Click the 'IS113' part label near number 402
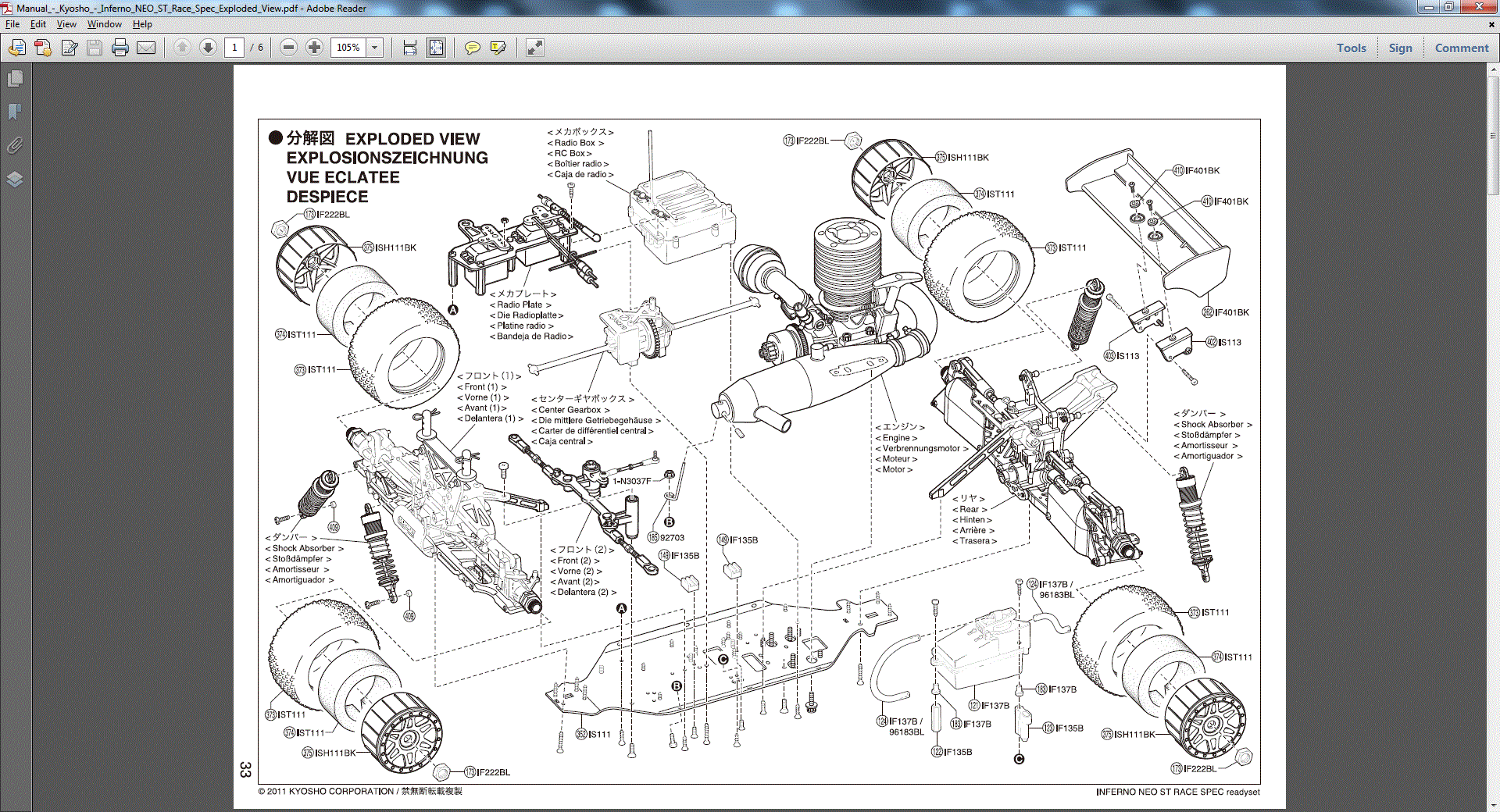Screen dimensions: 1500x812 (1230, 342)
